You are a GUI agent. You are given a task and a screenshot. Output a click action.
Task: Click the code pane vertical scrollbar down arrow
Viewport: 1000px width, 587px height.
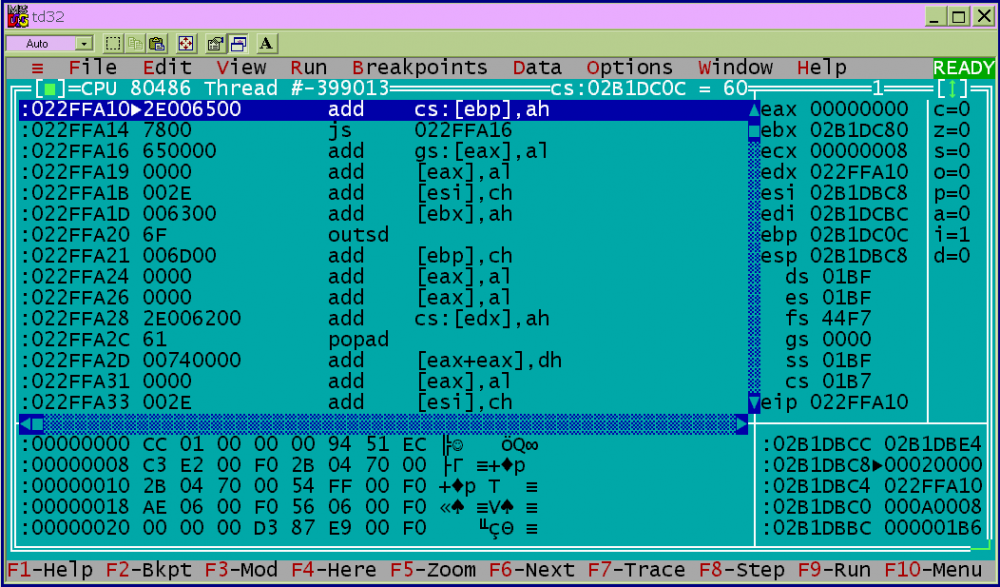[x=754, y=403]
